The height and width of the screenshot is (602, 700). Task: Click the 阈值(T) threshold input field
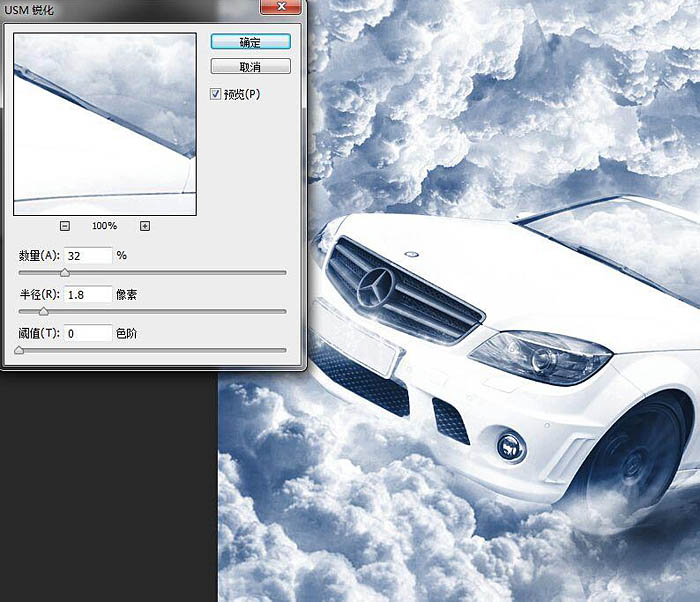(88, 334)
